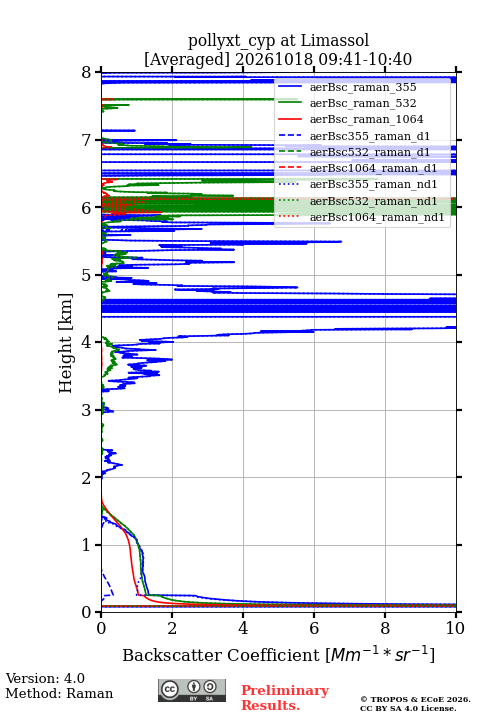Click the averaged time range '20261018 09:41-10:40'
480x720 pixels.
pos(323,59)
